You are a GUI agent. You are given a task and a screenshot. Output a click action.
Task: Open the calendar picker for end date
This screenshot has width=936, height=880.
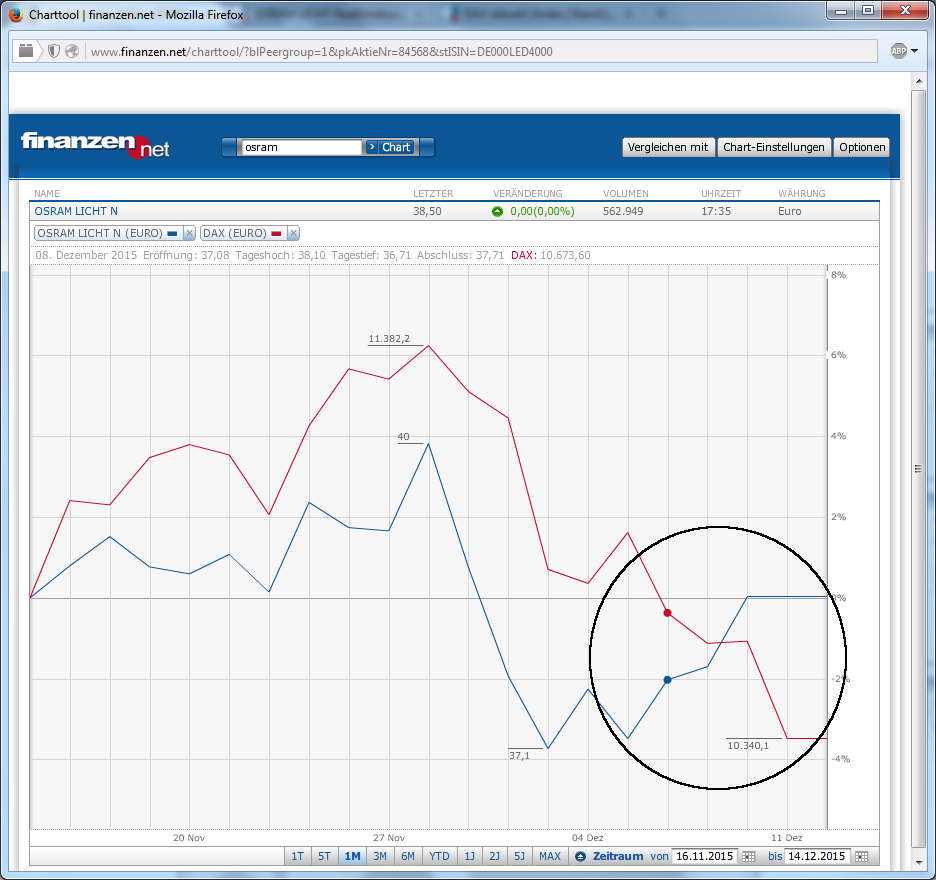(x=861, y=857)
